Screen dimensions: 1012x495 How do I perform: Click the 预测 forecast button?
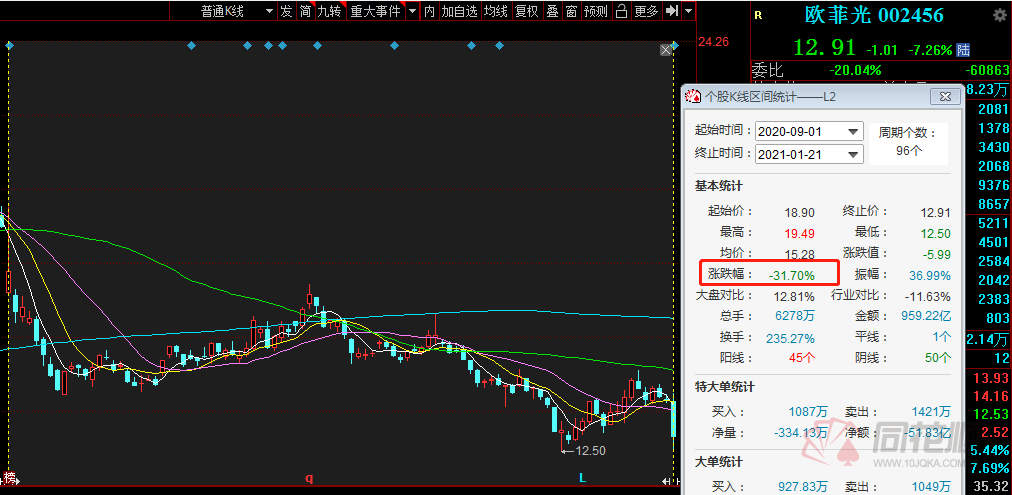(596, 11)
